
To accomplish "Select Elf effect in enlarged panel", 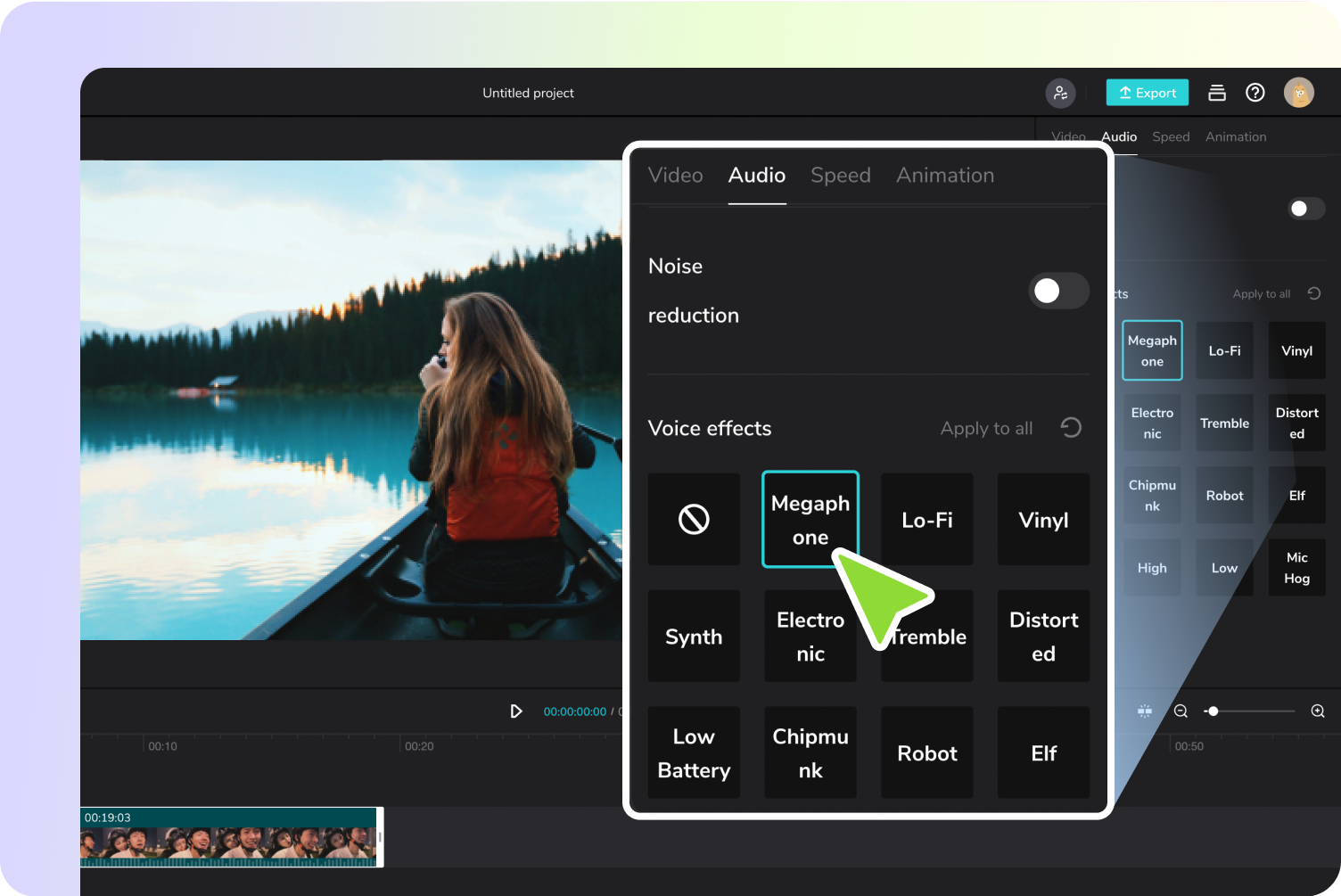I will point(1043,752).
